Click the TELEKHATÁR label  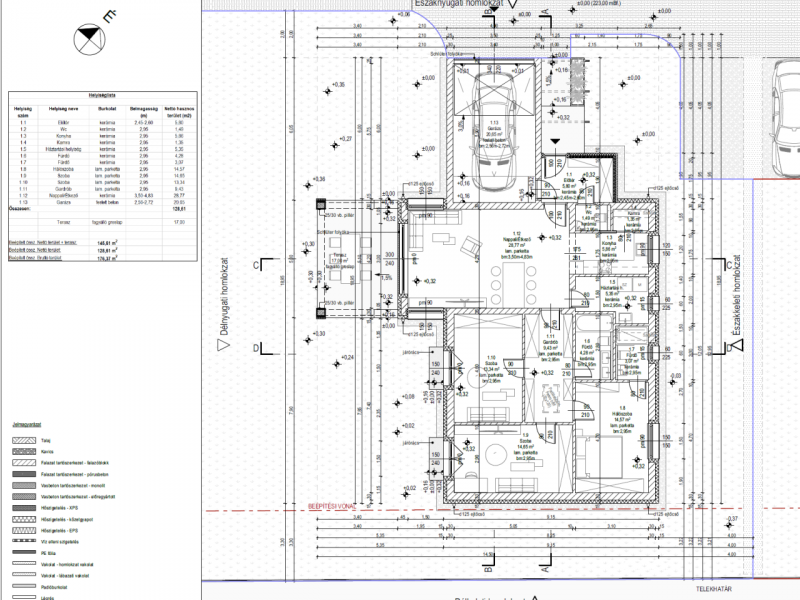pos(714,589)
